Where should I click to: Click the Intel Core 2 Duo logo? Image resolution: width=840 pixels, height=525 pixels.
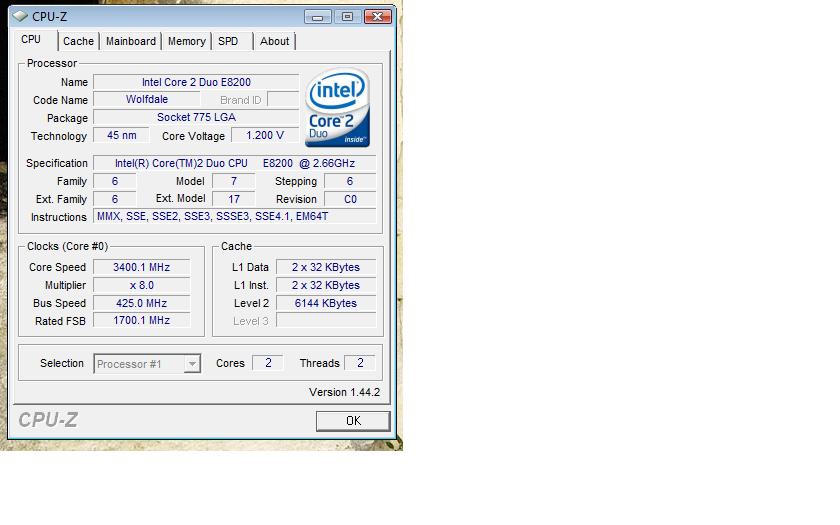point(337,107)
